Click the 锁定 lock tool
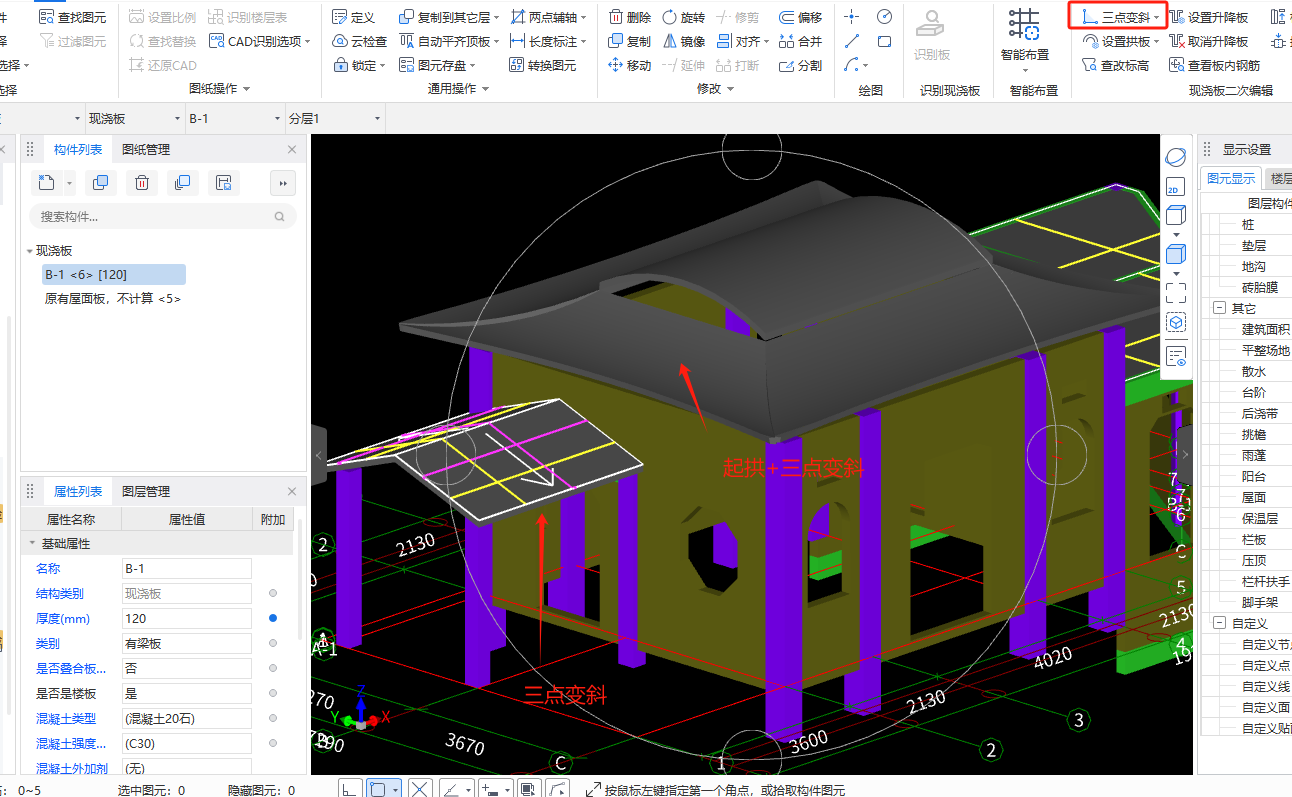 click(358, 65)
